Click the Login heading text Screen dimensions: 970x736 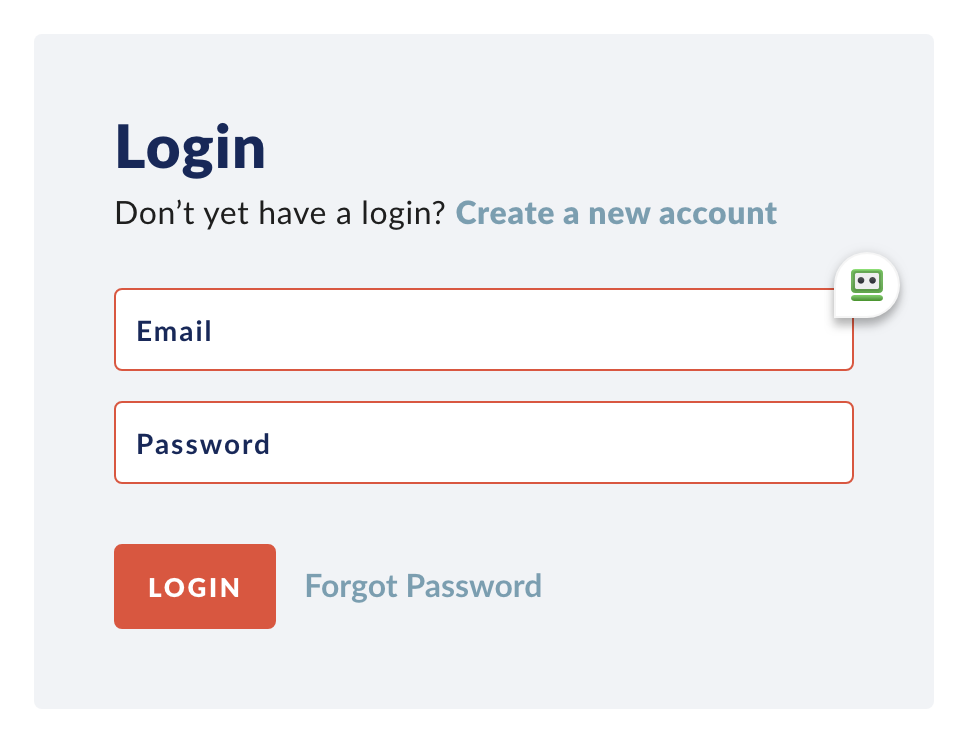point(190,146)
